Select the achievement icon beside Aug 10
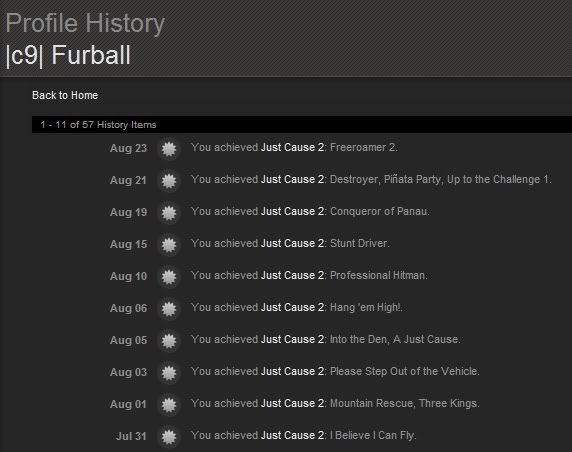Screen dimensions: 572x452 click(169, 277)
